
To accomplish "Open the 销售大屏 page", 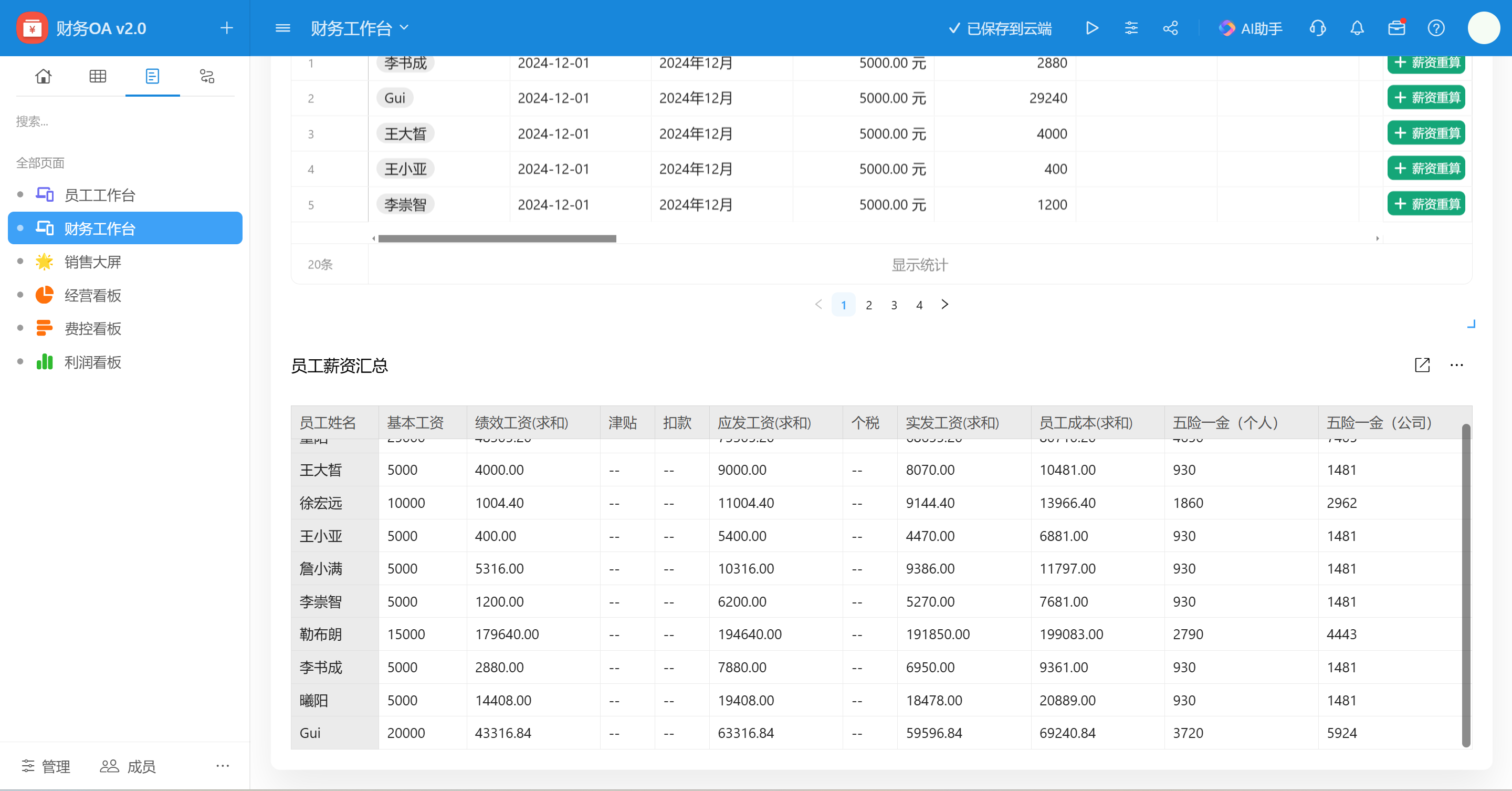I will [x=125, y=262].
